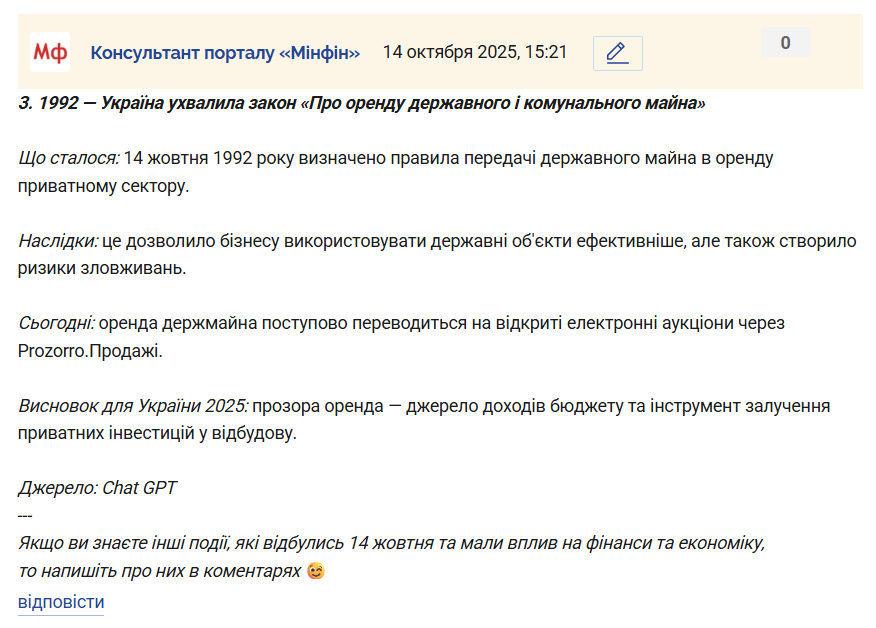Open the Консультант порталу «Мінфін» profile link
Screen dimensions: 876x628
pos(225,53)
